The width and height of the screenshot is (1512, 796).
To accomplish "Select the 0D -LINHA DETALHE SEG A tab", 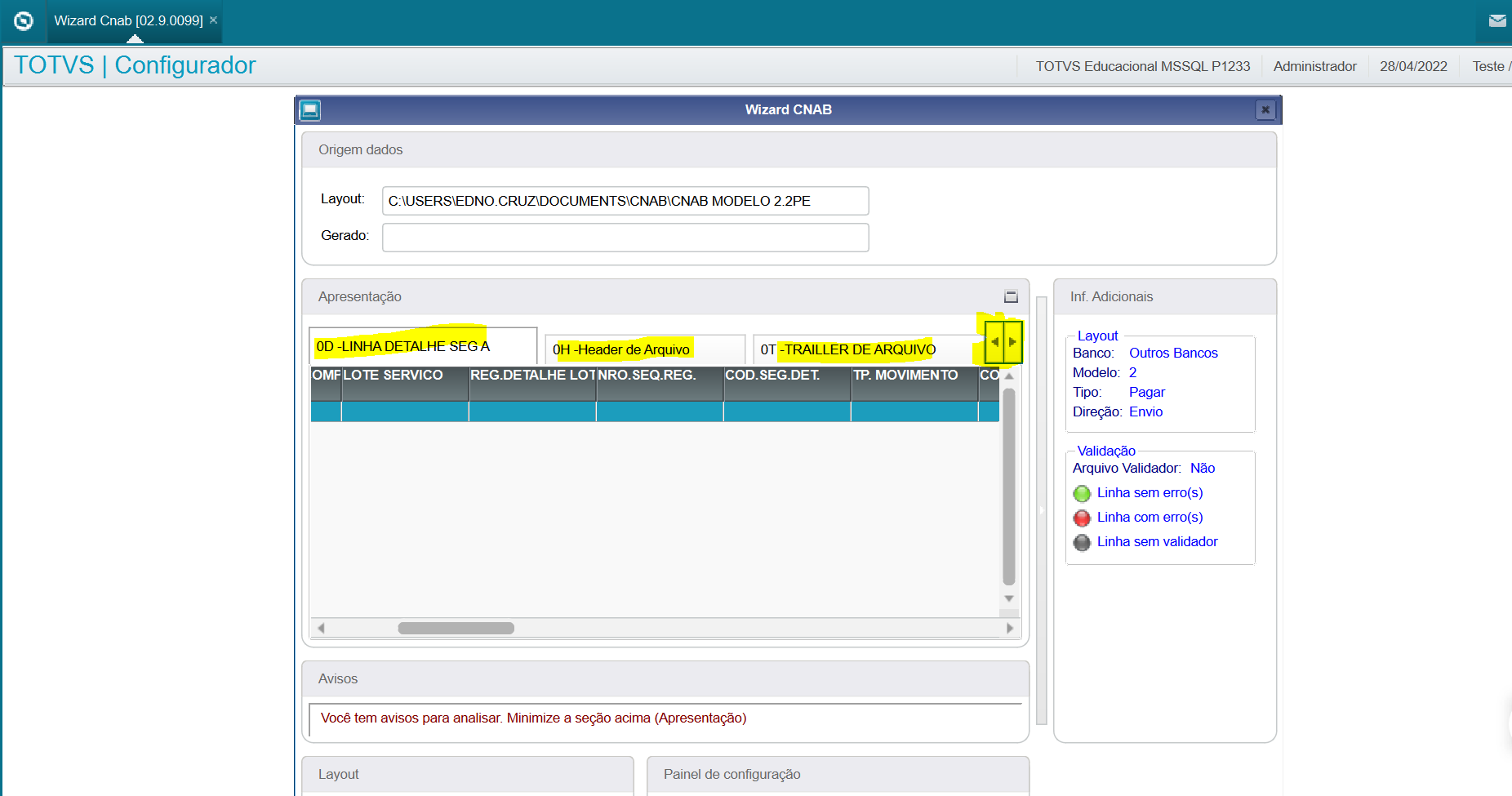I will 423,346.
